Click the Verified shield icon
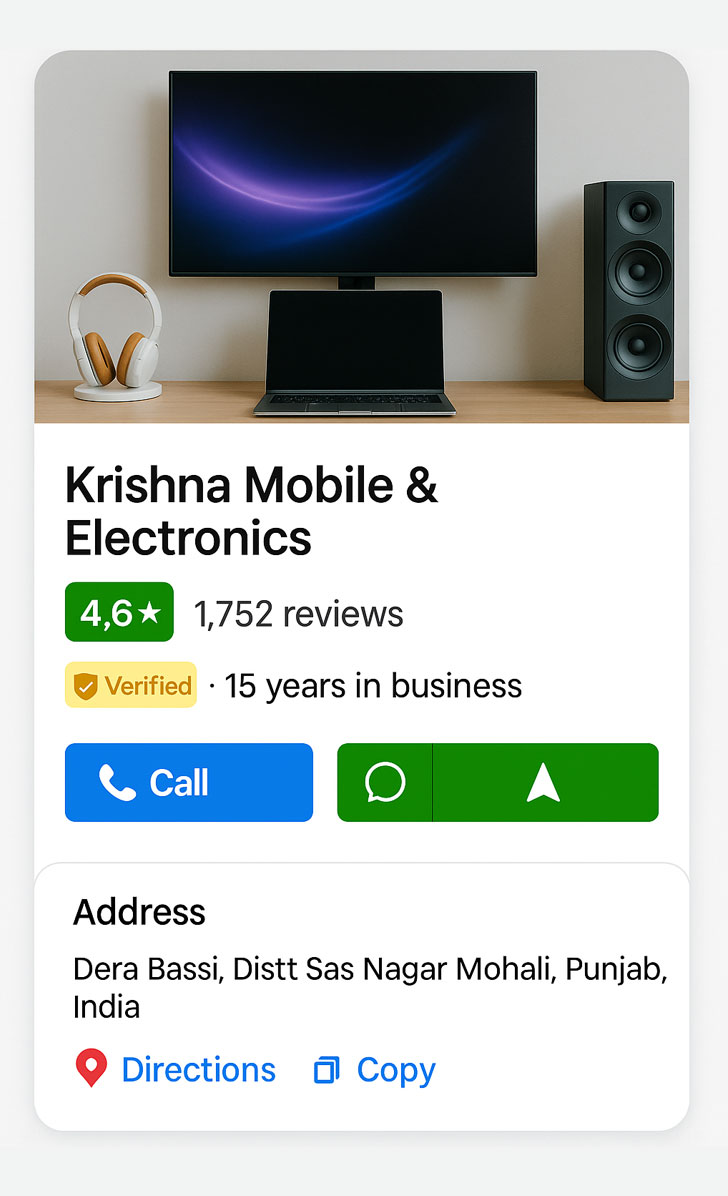 [x=85, y=686]
